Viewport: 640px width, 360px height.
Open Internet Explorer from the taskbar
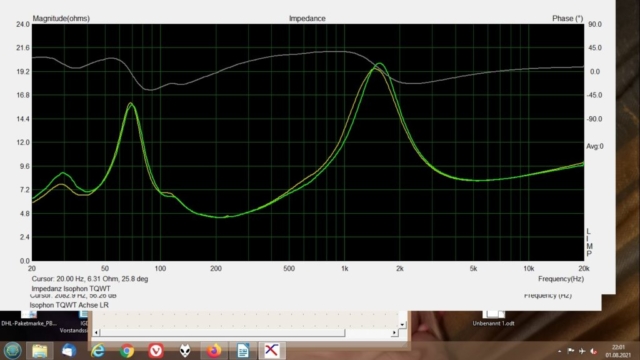98,351
